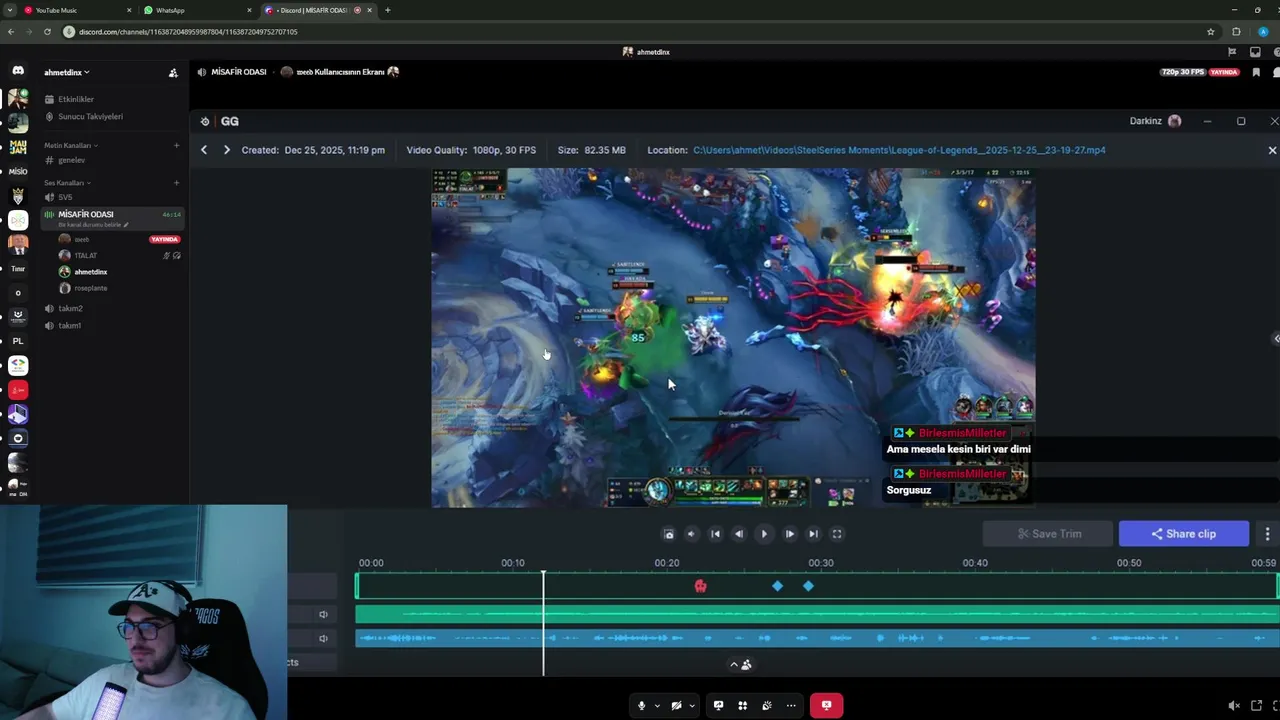Disconnect from voice call
The image size is (1280, 720).
(x=826, y=706)
